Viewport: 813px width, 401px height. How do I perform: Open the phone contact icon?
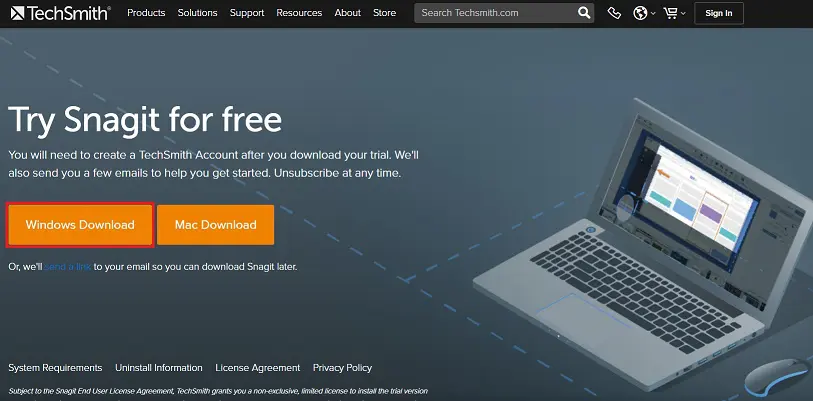[x=614, y=13]
